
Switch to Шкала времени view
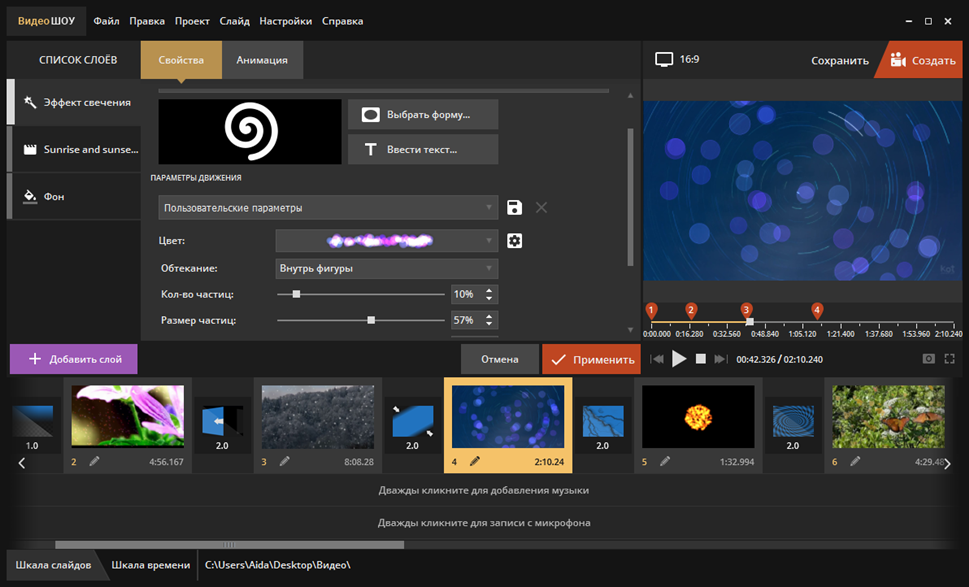pos(150,565)
